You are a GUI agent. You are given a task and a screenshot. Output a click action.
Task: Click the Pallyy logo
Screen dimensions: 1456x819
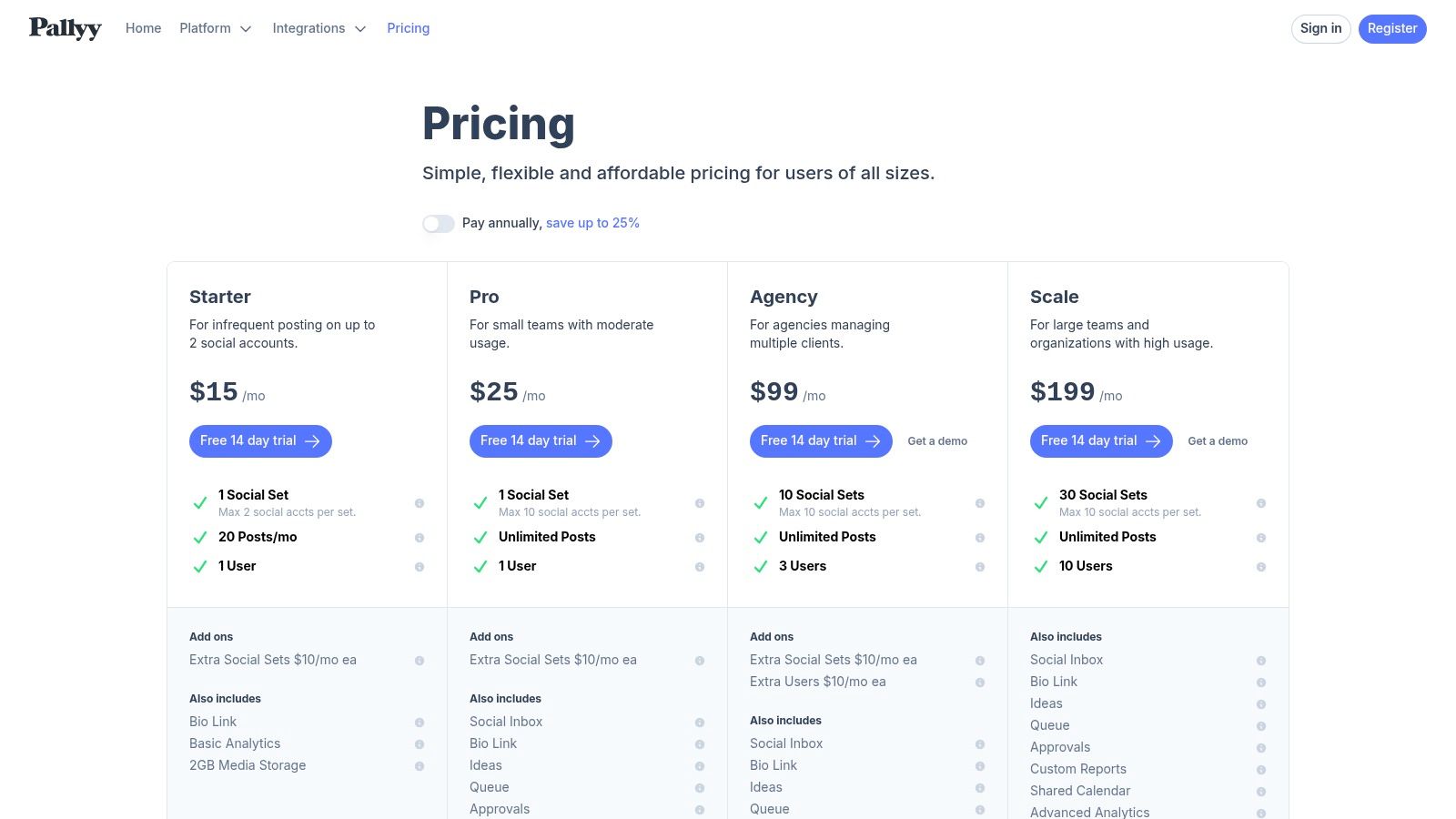coord(66,28)
